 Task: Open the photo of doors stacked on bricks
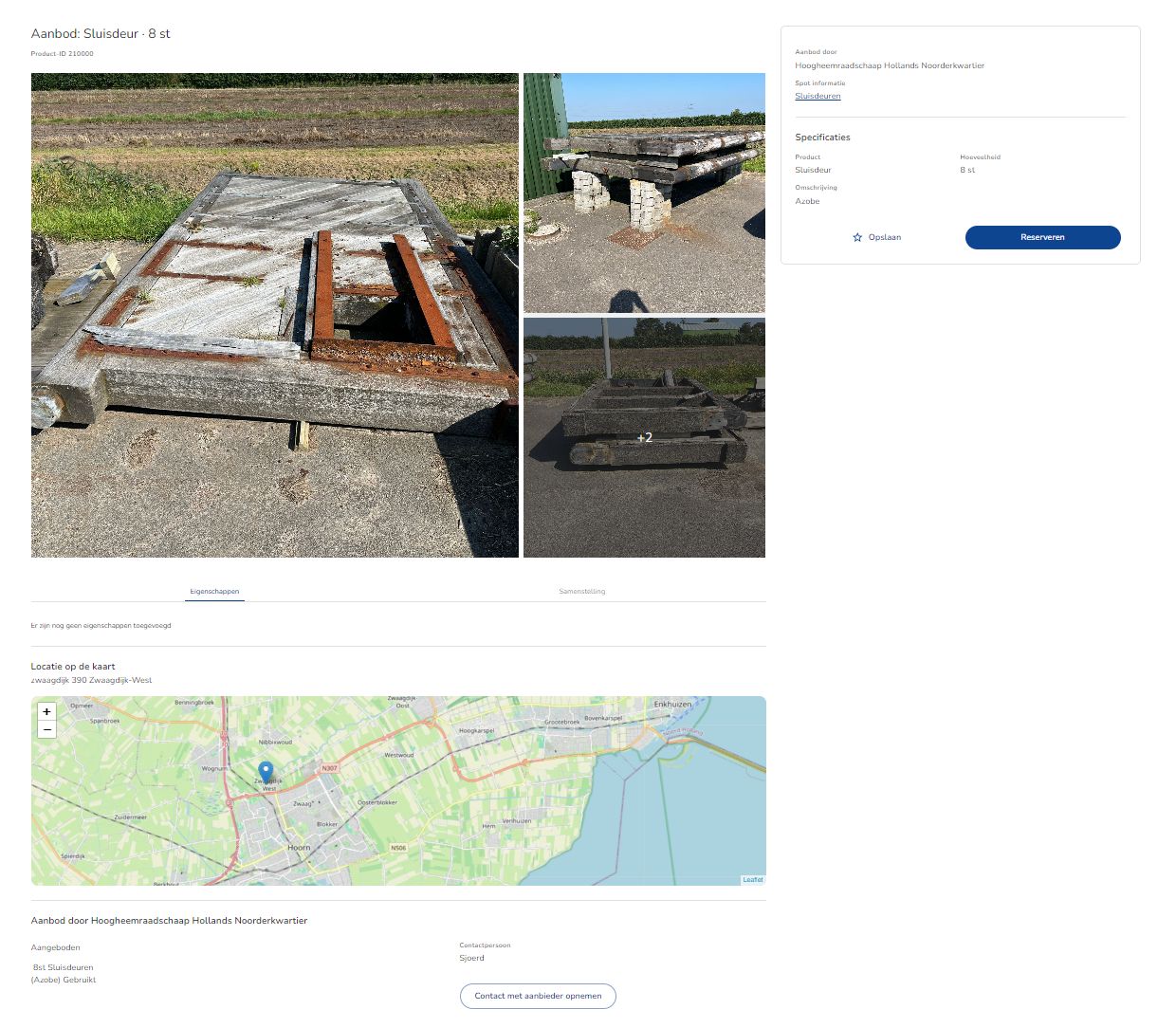(x=644, y=193)
